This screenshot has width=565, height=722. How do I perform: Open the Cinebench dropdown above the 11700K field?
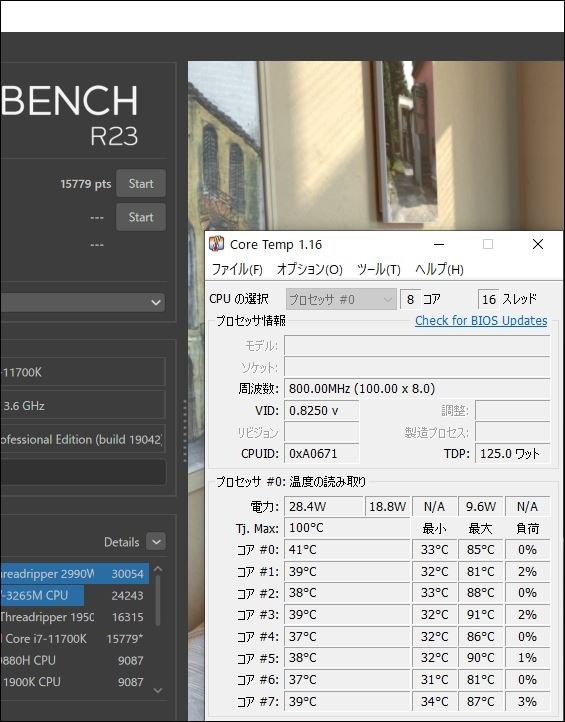(x=83, y=303)
